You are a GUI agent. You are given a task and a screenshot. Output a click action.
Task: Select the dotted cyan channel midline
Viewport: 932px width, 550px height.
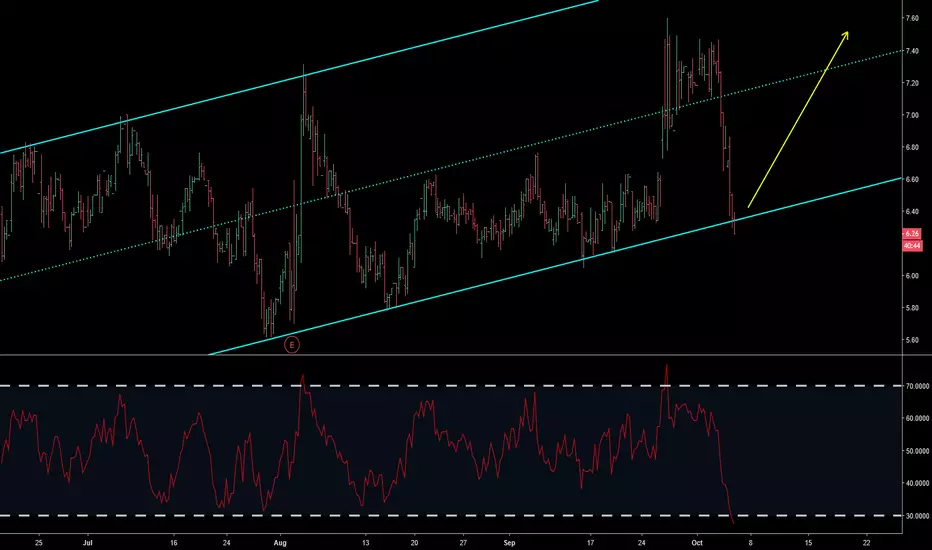[452, 165]
